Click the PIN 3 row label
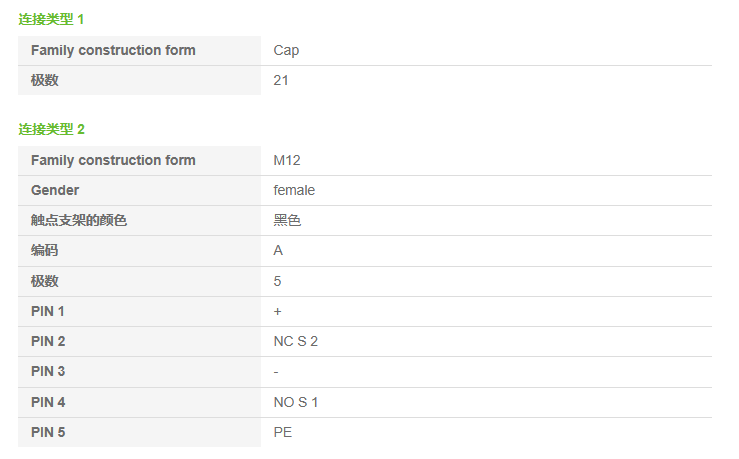The height and width of the screenshot is (459, 739). point(48,371)
